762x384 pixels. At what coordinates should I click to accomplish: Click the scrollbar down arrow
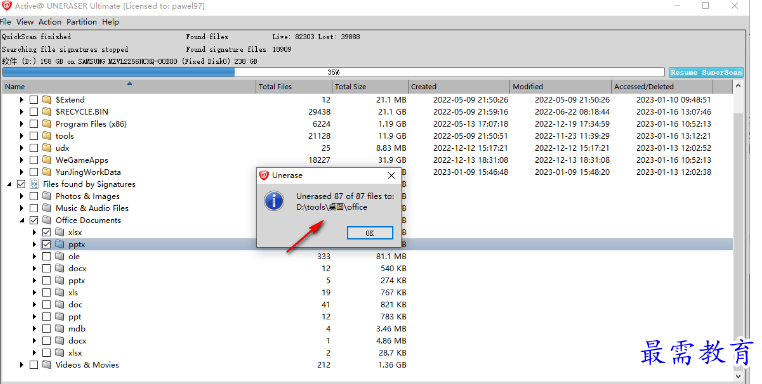click(738, 375)
